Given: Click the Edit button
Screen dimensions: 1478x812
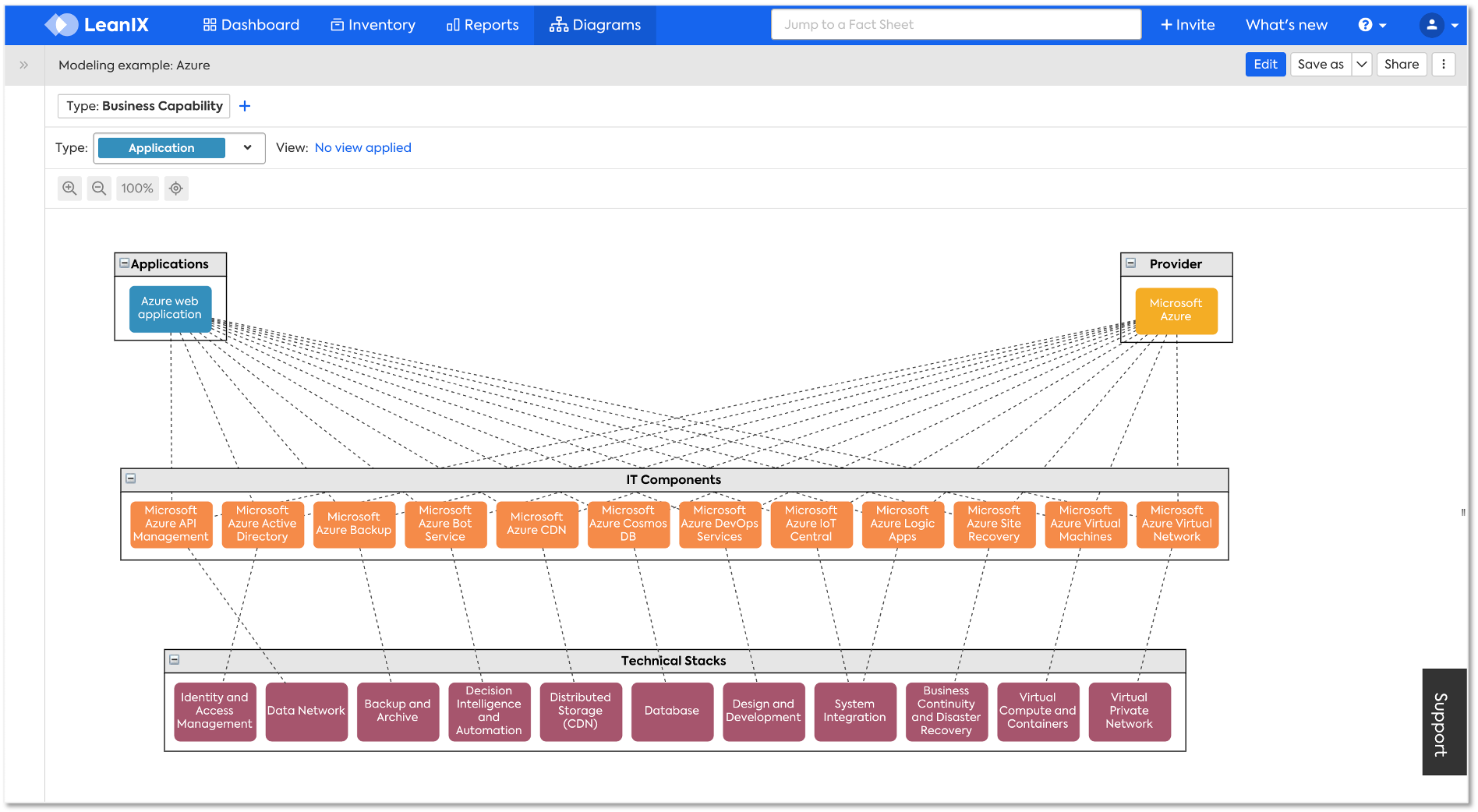Looking at the screenshot, I should pyautogui.click(x=1265, y=65).
